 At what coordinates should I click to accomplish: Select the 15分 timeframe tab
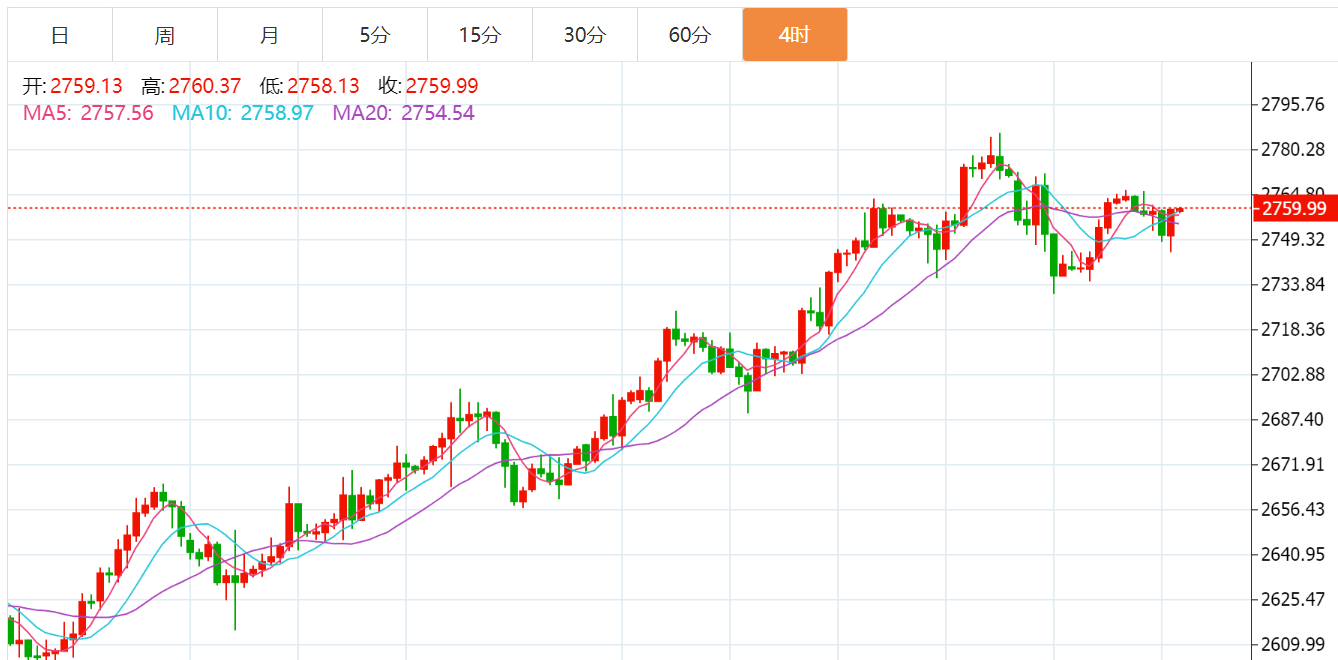click(x=480, y=35)
